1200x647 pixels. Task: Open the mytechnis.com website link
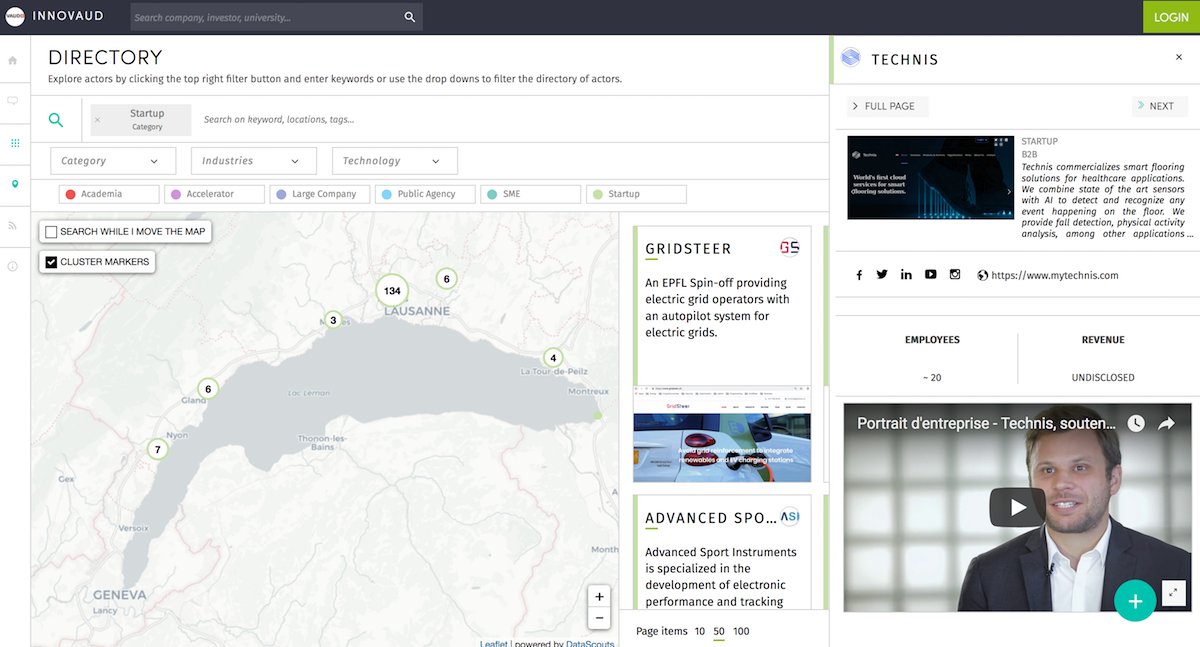click(1054, 275)
